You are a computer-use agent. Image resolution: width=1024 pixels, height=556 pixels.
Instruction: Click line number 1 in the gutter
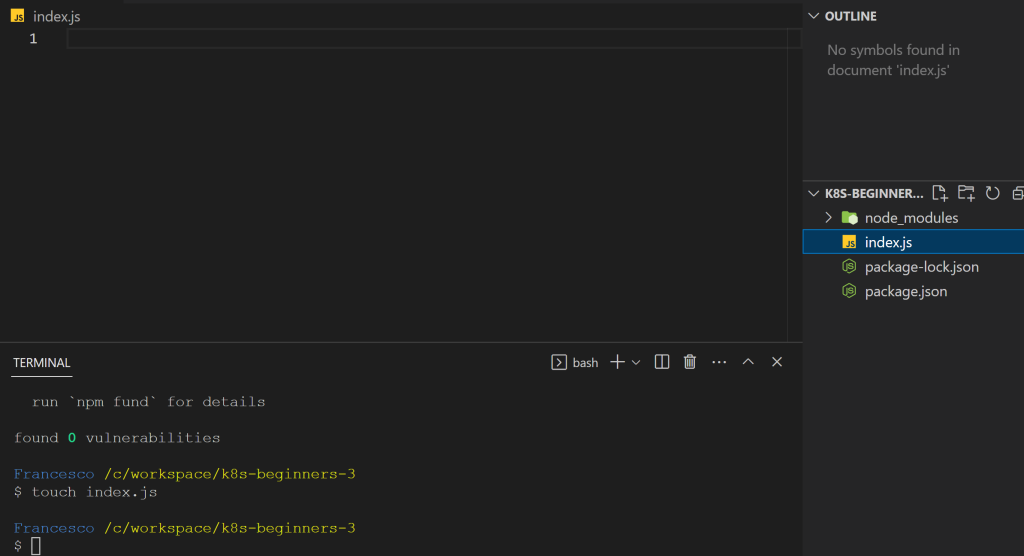click(33, 39)
